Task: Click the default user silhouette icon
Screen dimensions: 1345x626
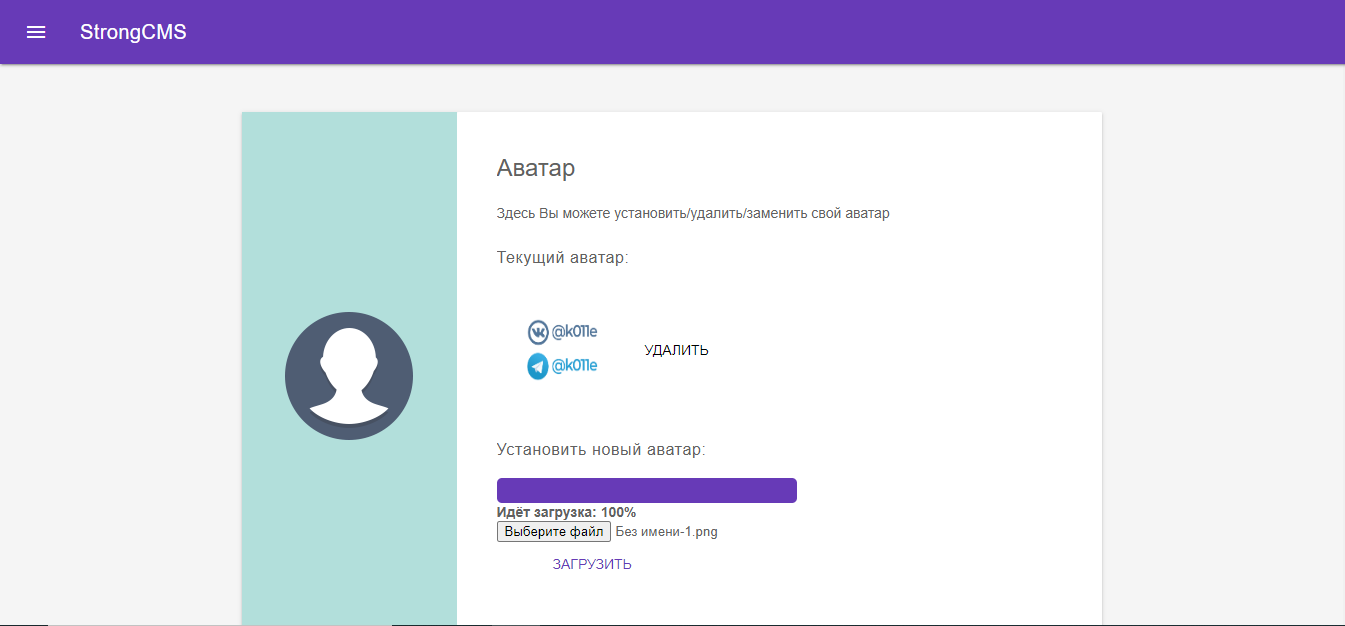Action: pos(349,376)
